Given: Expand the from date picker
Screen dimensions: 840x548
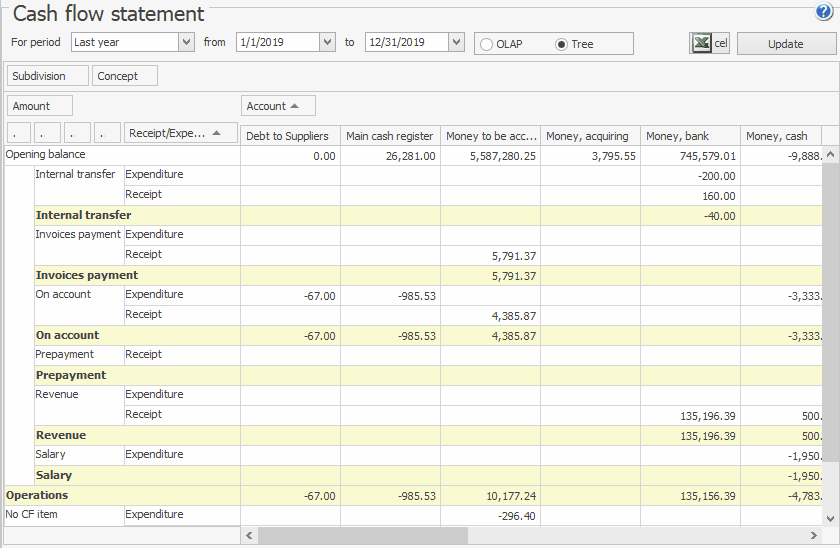Looking at the screenshot, I should [x=327, y=42].
